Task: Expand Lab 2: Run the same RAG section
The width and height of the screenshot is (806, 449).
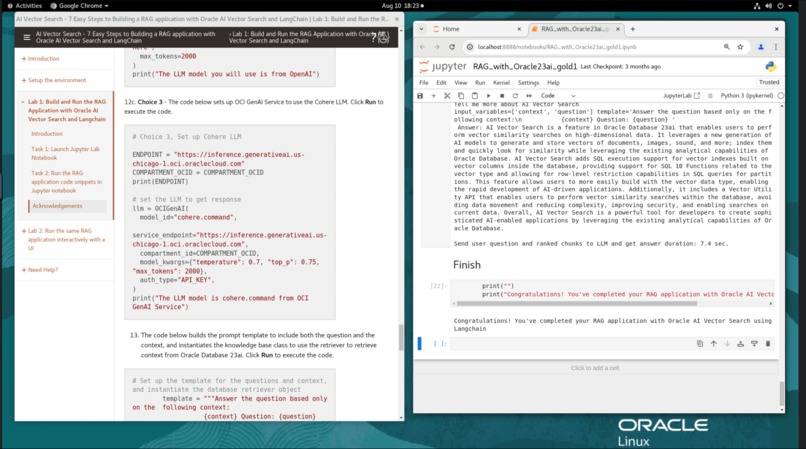Action: (63, 239)
